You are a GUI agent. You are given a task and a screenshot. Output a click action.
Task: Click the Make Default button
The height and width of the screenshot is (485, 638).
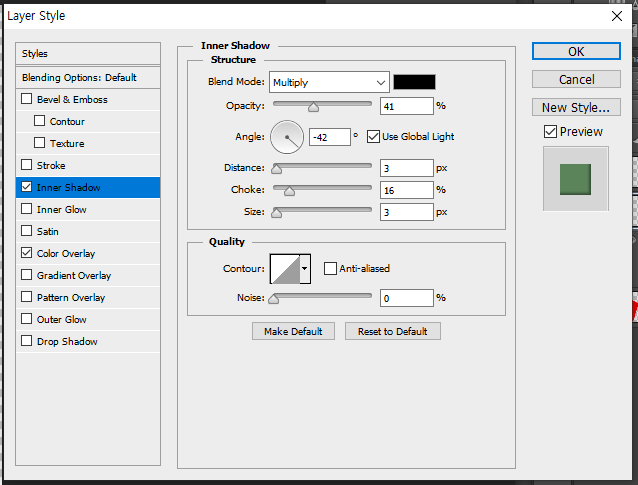[x=293, y=331]
